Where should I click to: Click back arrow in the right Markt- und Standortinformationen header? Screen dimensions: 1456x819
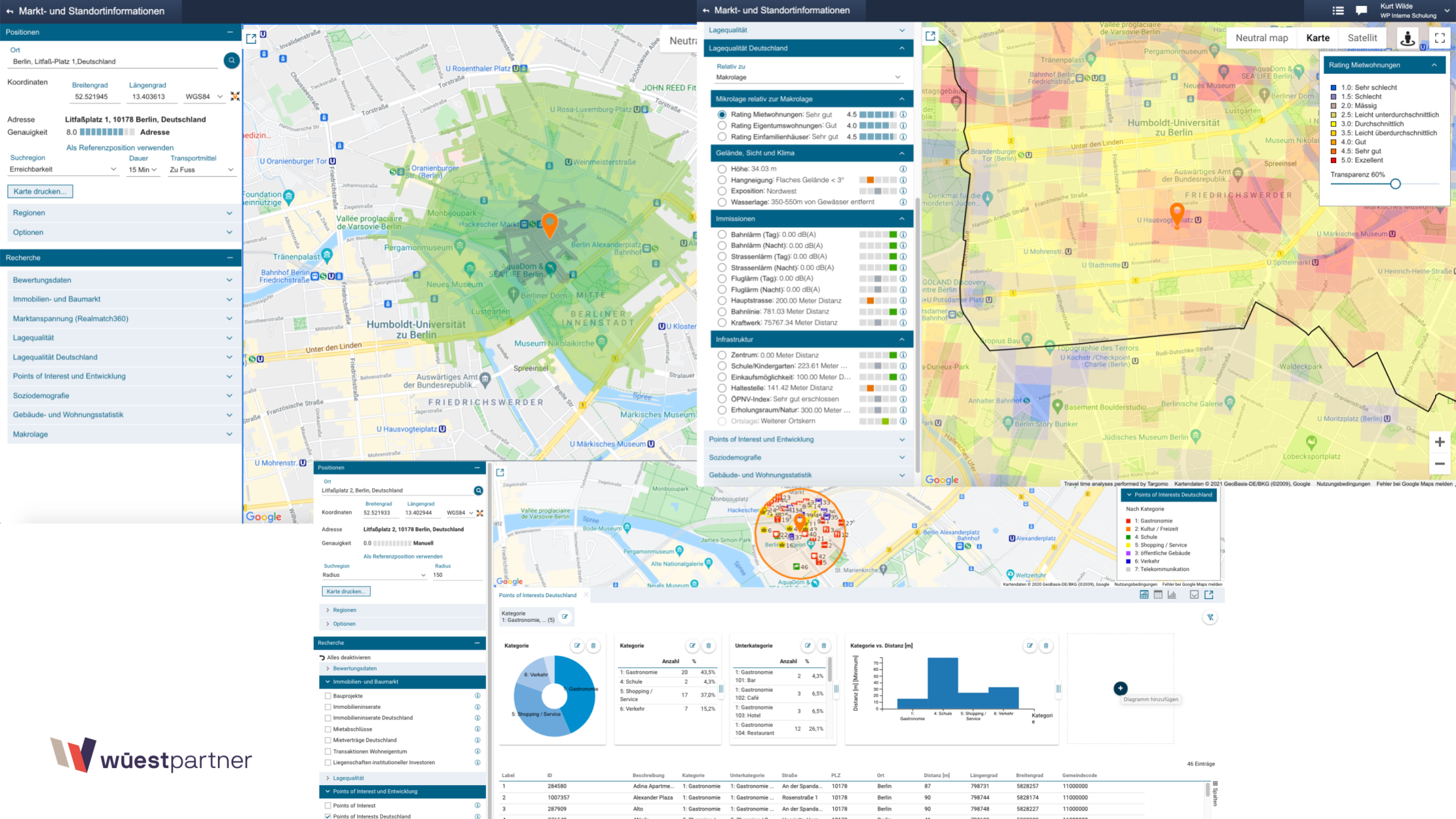pyautogui.click(x=706, y=10)
